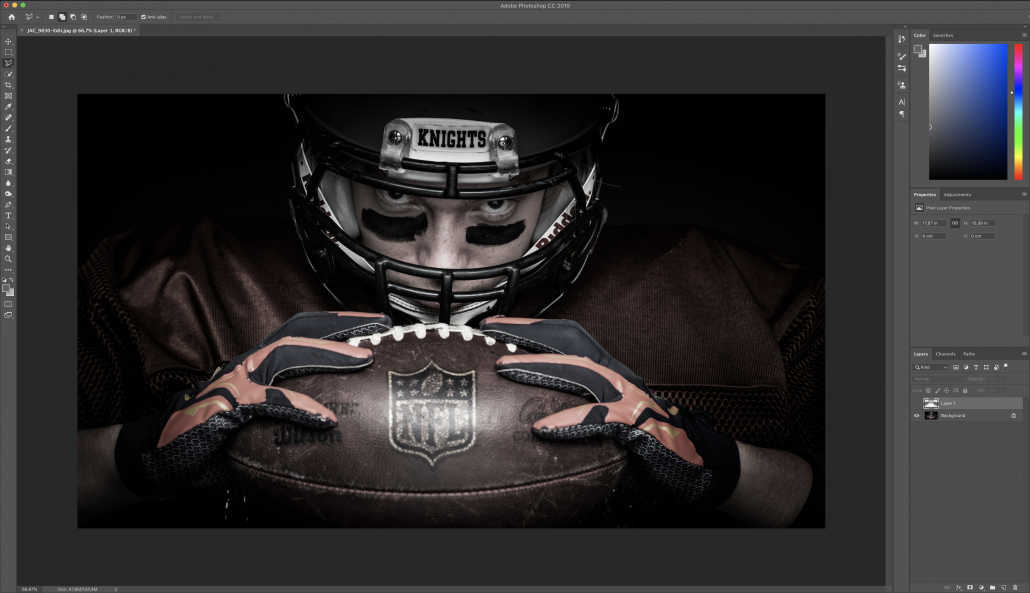Open the Character panel icon
This screenshot has width=1030, height=593.
tap(902, 102)
